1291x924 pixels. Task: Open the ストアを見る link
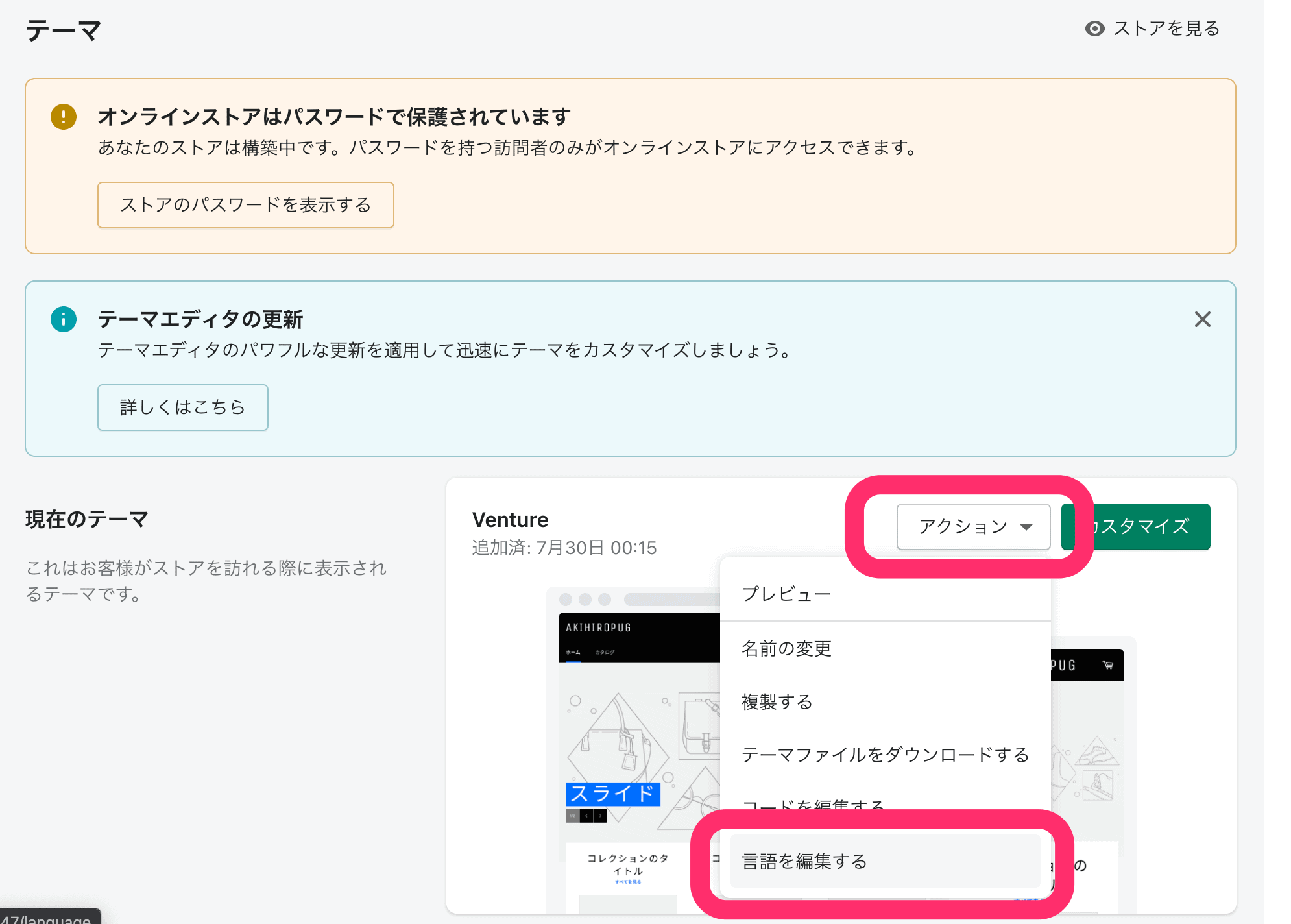click(1166, 29)
